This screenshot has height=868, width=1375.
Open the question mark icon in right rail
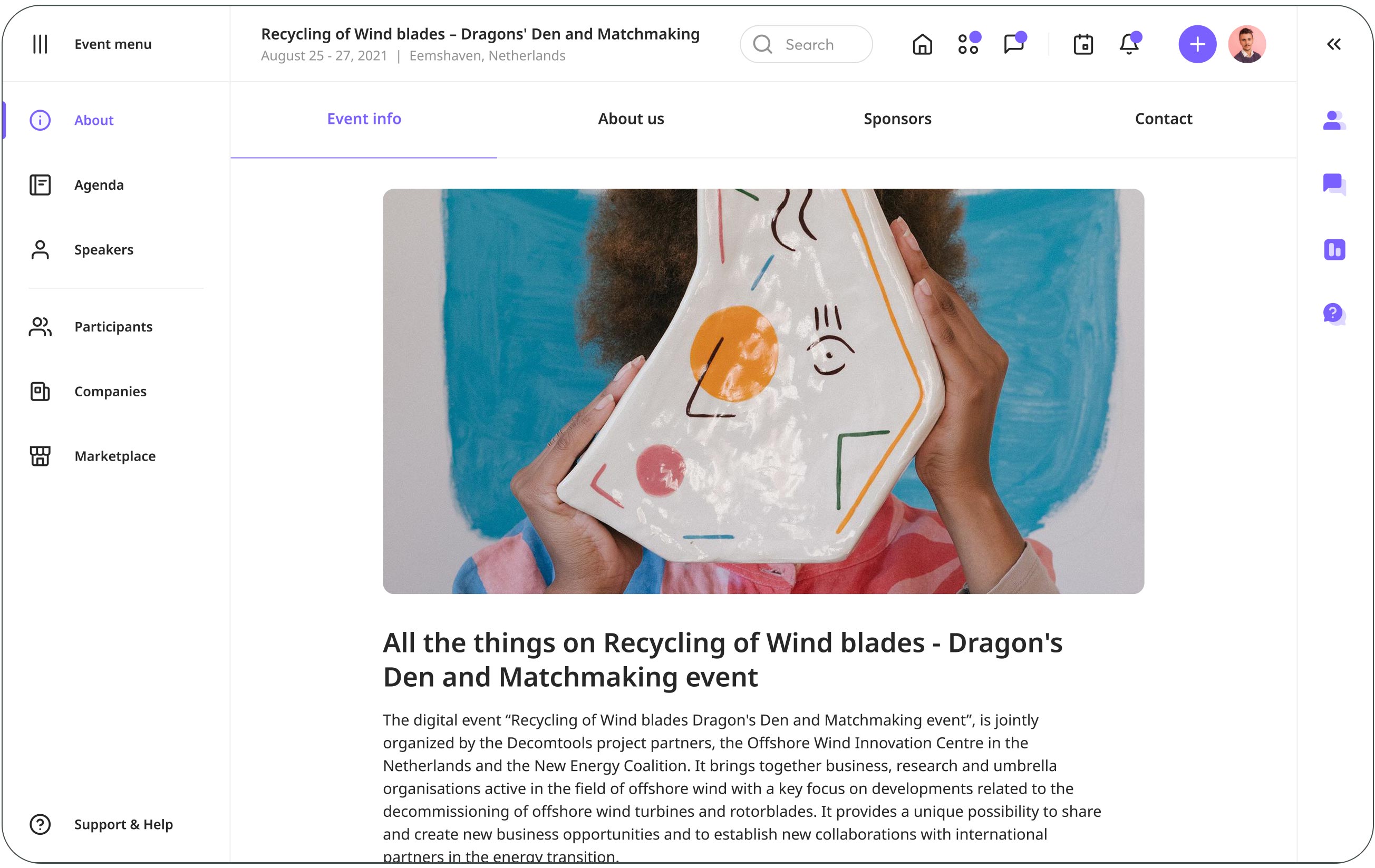tap(1334, 314)
